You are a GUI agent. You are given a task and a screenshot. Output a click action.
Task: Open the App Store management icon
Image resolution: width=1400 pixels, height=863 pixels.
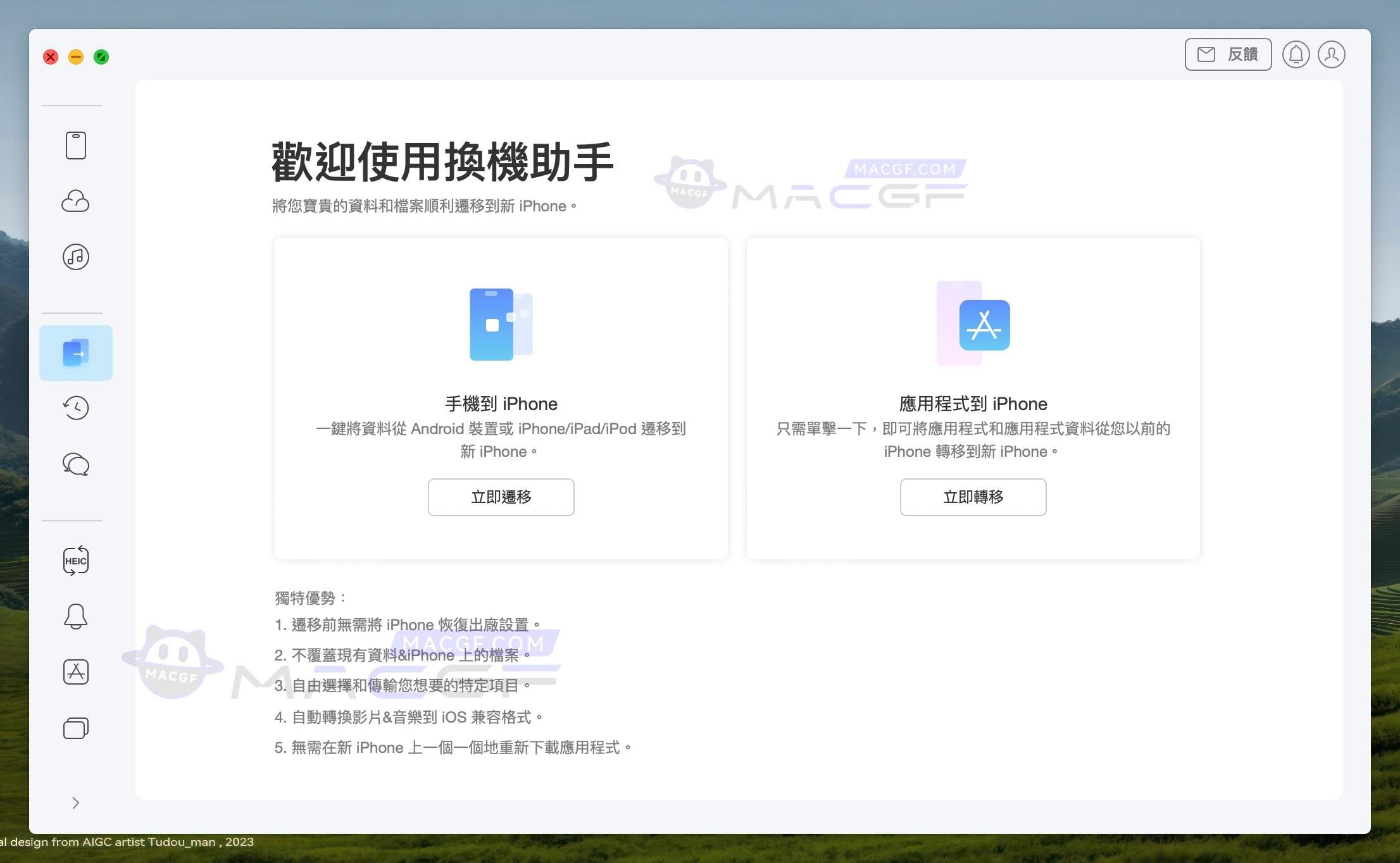pos(75,672)
